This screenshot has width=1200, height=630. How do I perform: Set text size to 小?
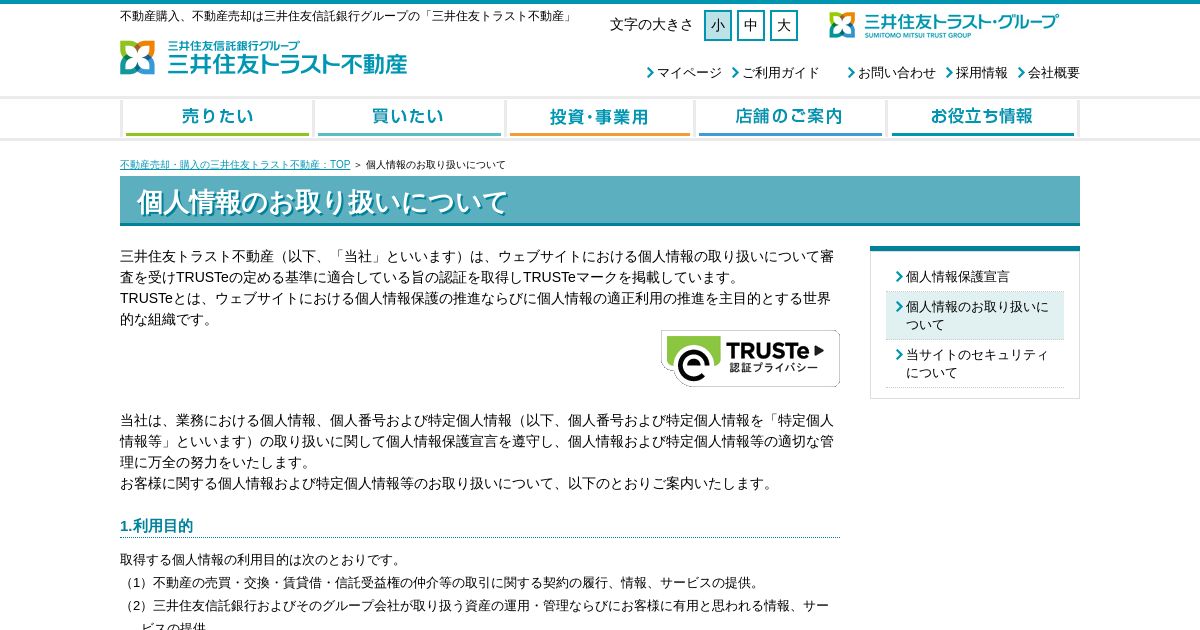(x=718, y=25)
